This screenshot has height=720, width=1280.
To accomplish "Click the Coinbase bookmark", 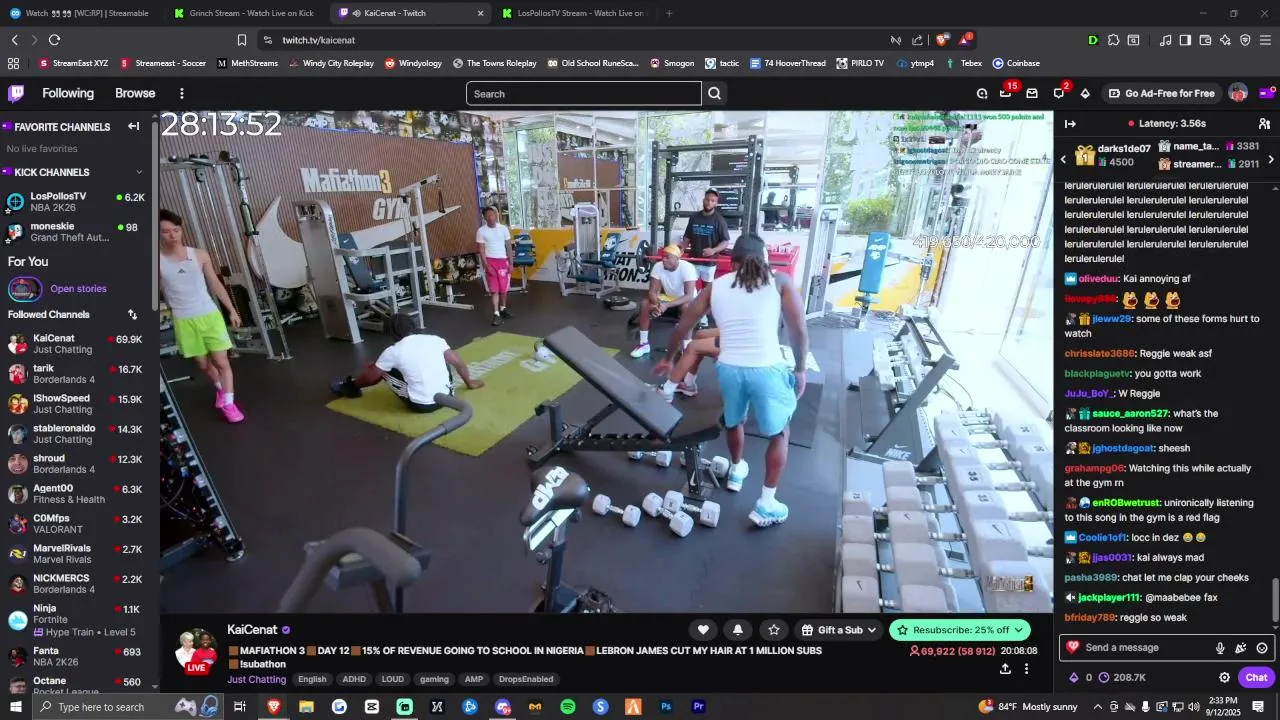I will pos(1016,63).
